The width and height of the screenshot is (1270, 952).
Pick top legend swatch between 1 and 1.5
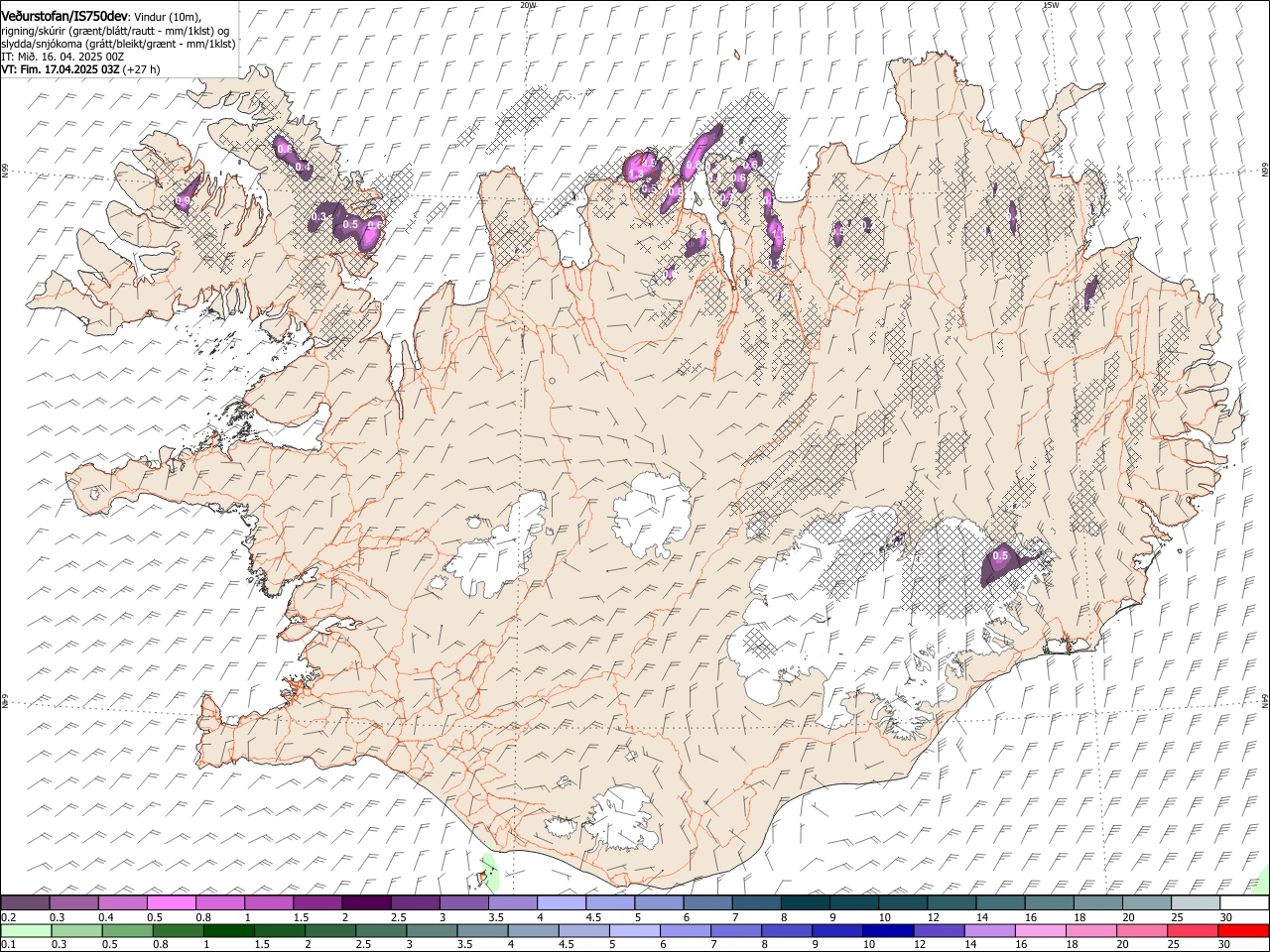(268, 902)
